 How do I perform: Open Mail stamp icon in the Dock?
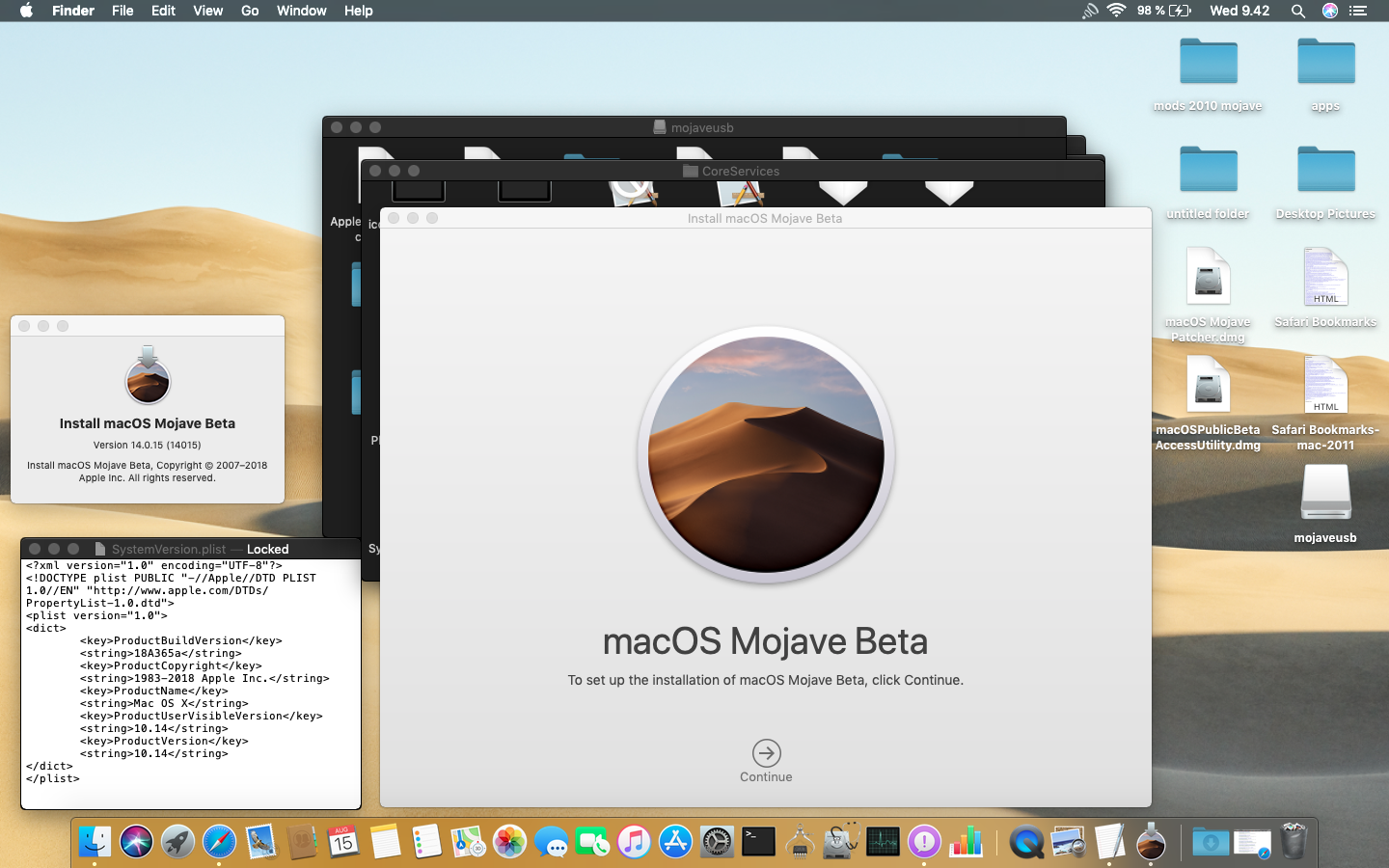click(260, 841)
